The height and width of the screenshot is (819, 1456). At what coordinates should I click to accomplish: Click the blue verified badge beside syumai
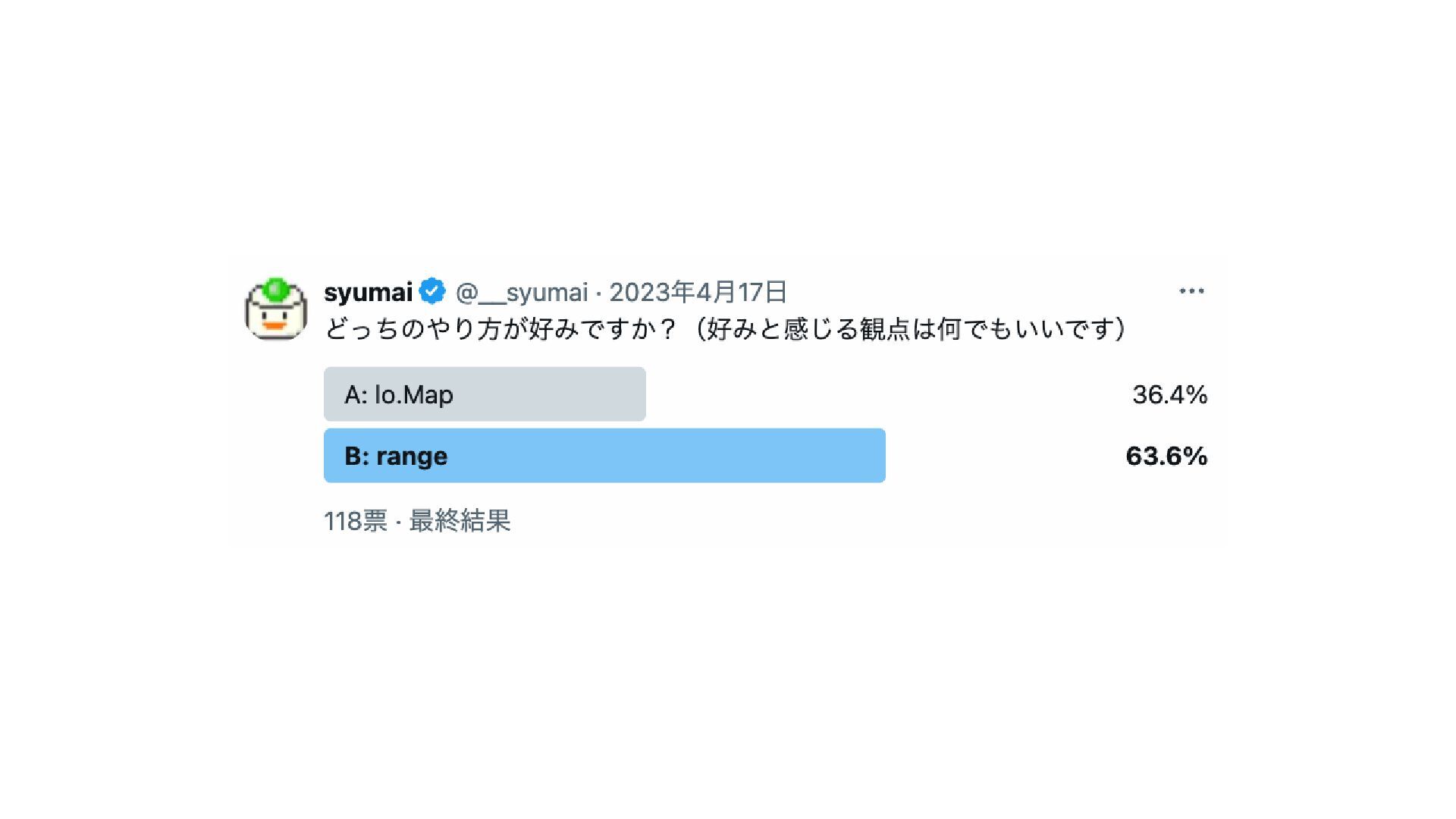(432, 291)
